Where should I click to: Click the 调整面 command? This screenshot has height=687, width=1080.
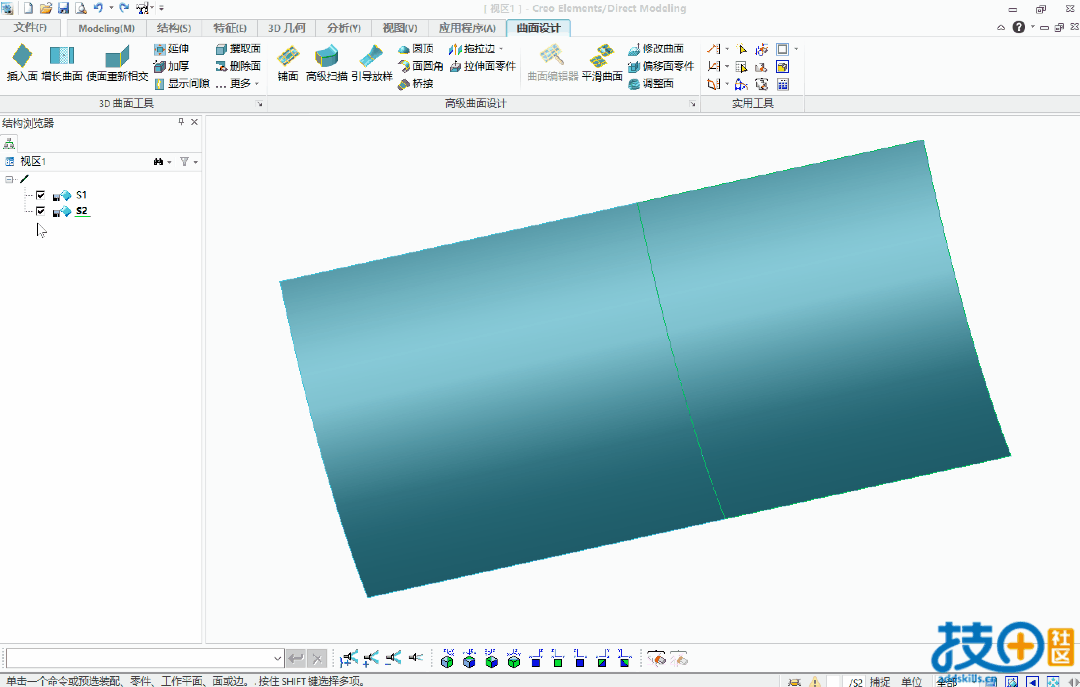651,83
